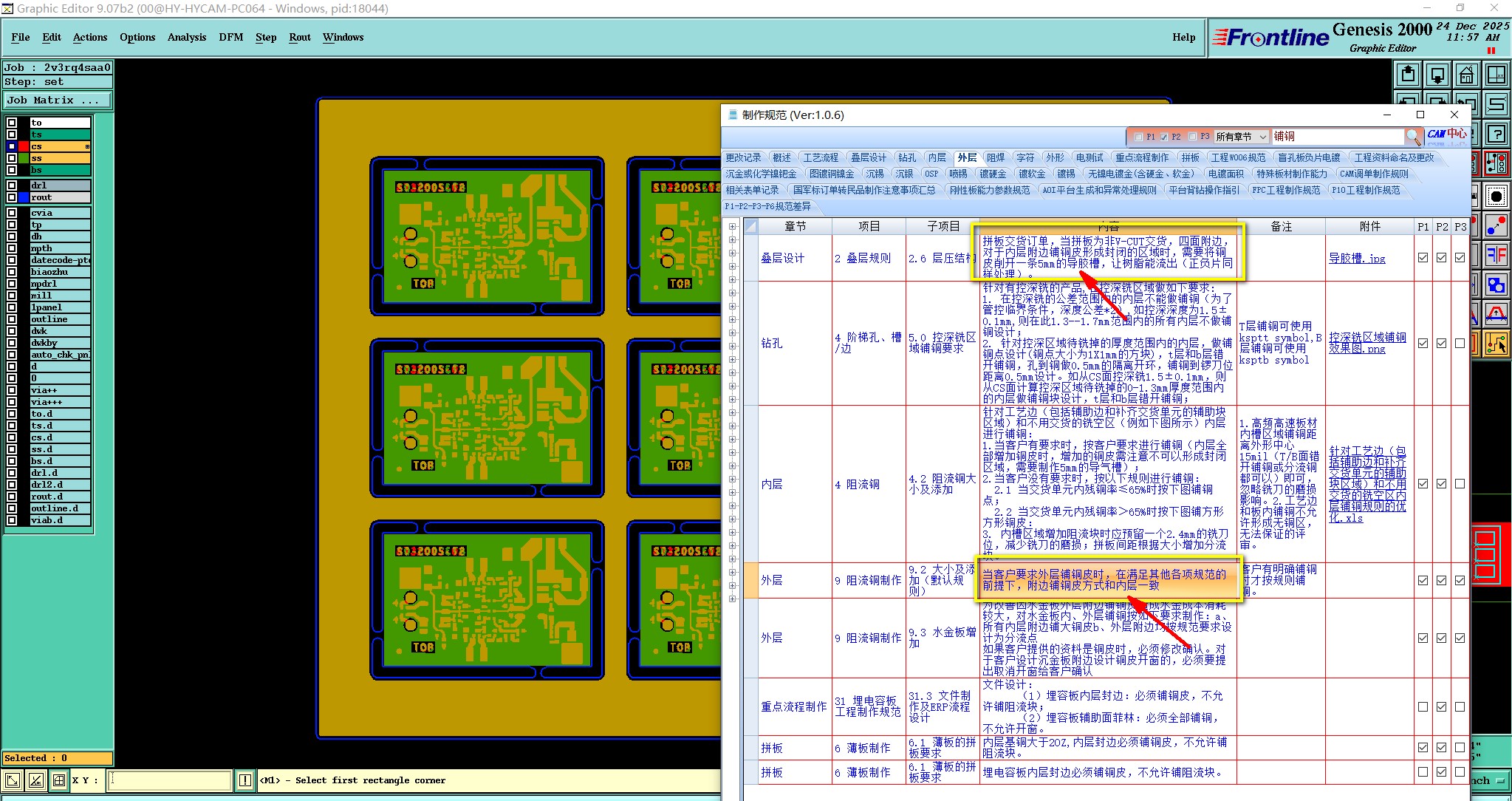Click the angle/distance coordinate mode icon

(x=35, y=780)
